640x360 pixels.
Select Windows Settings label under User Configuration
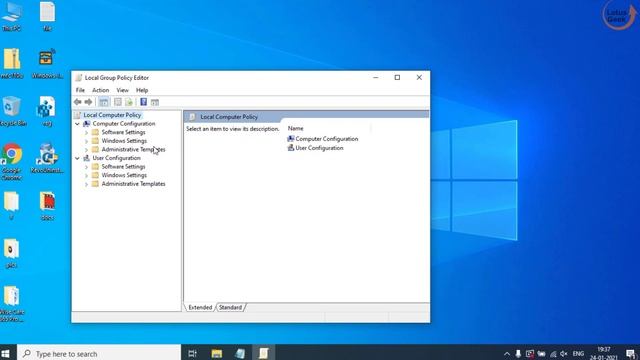(124, 175)
